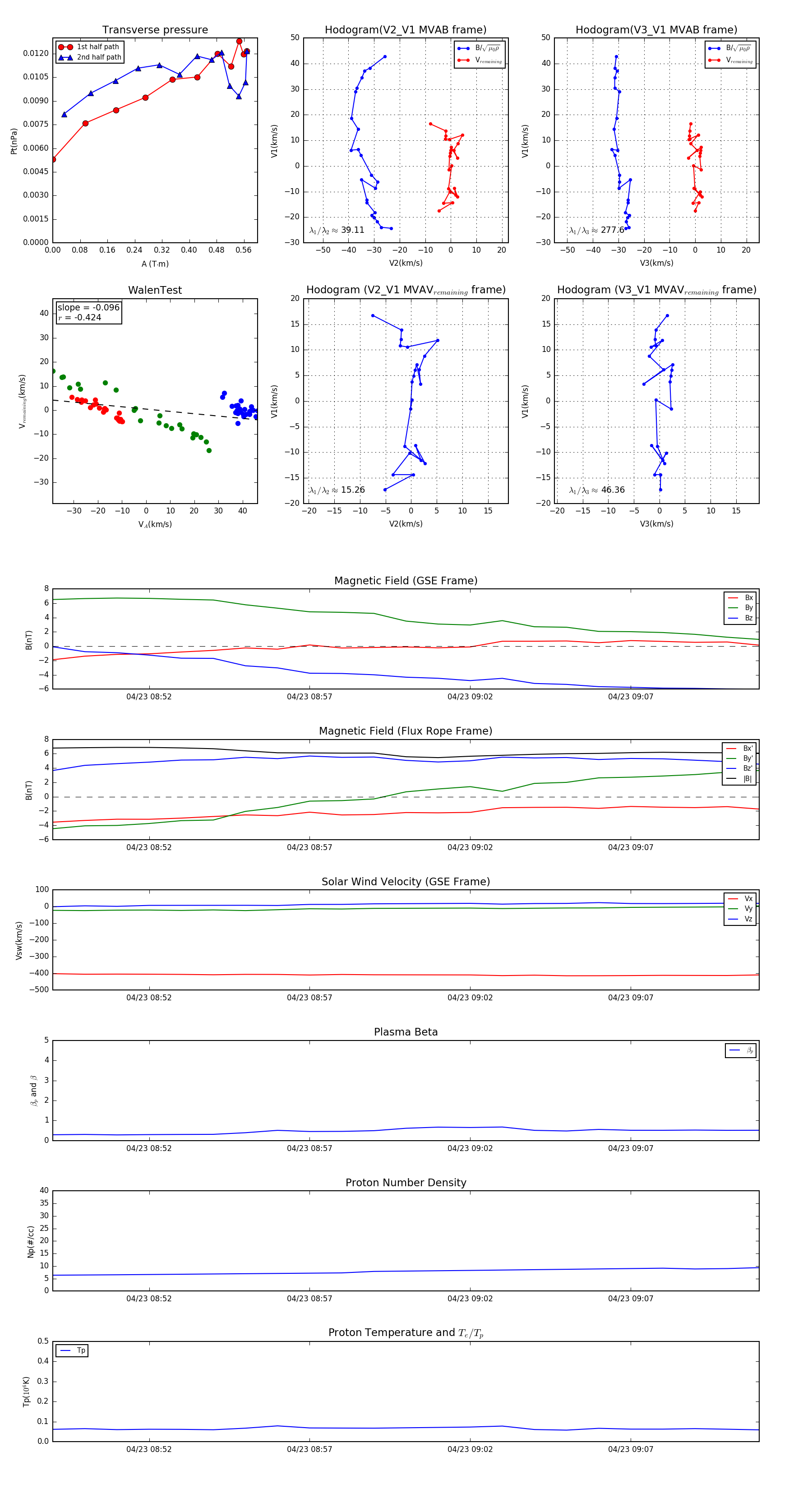Select the Bx' legend entry in Flux Rope plot
This screenshot has height=1489, width=812.
point(739,749)
